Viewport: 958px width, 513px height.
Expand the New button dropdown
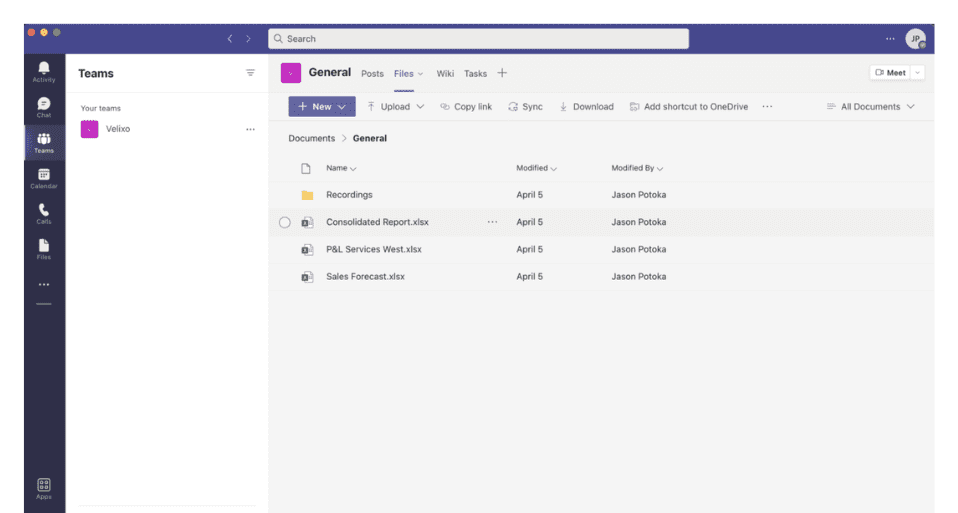point(342,107)
